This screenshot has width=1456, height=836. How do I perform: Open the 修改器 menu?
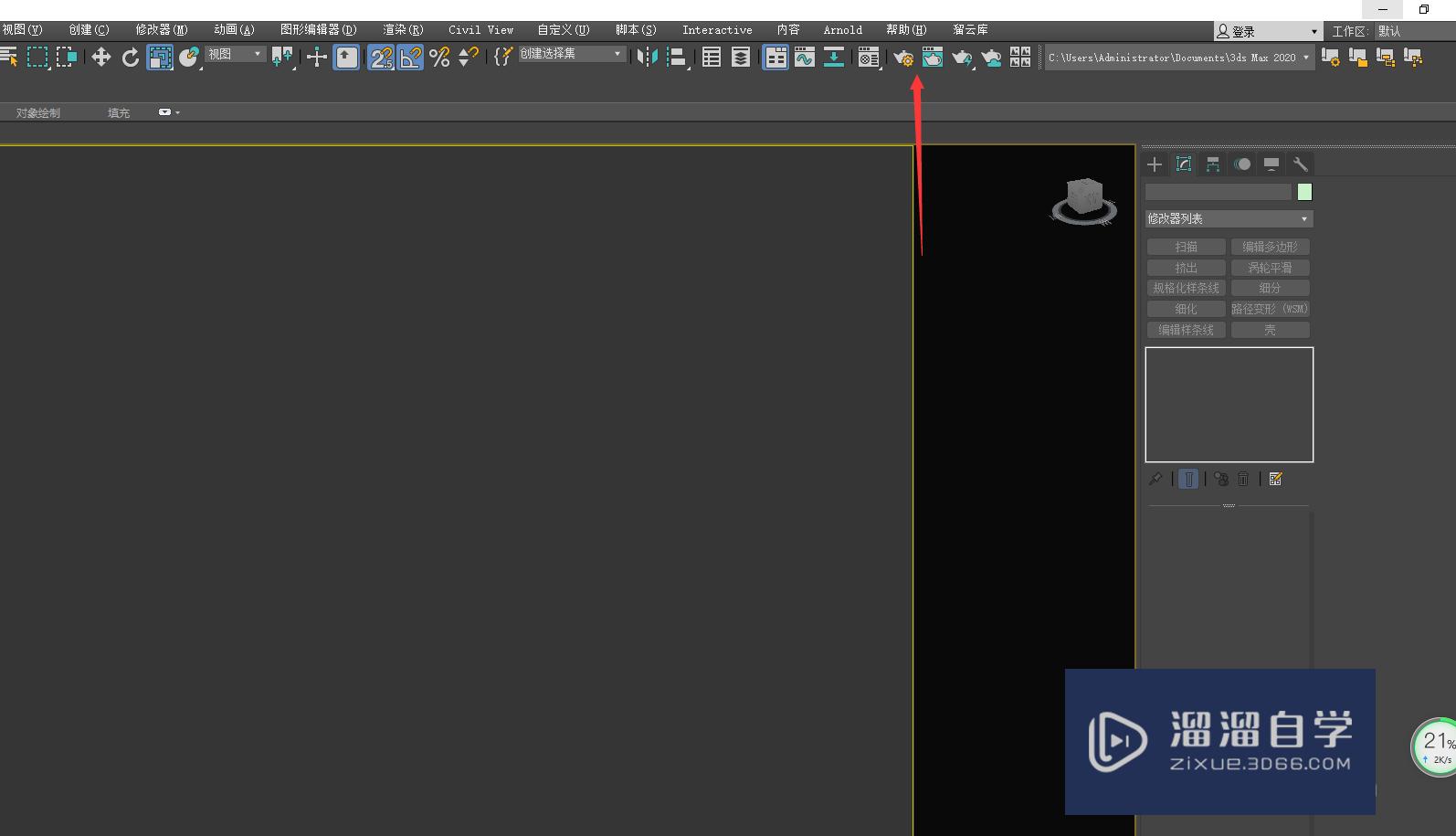click(162, 30)
